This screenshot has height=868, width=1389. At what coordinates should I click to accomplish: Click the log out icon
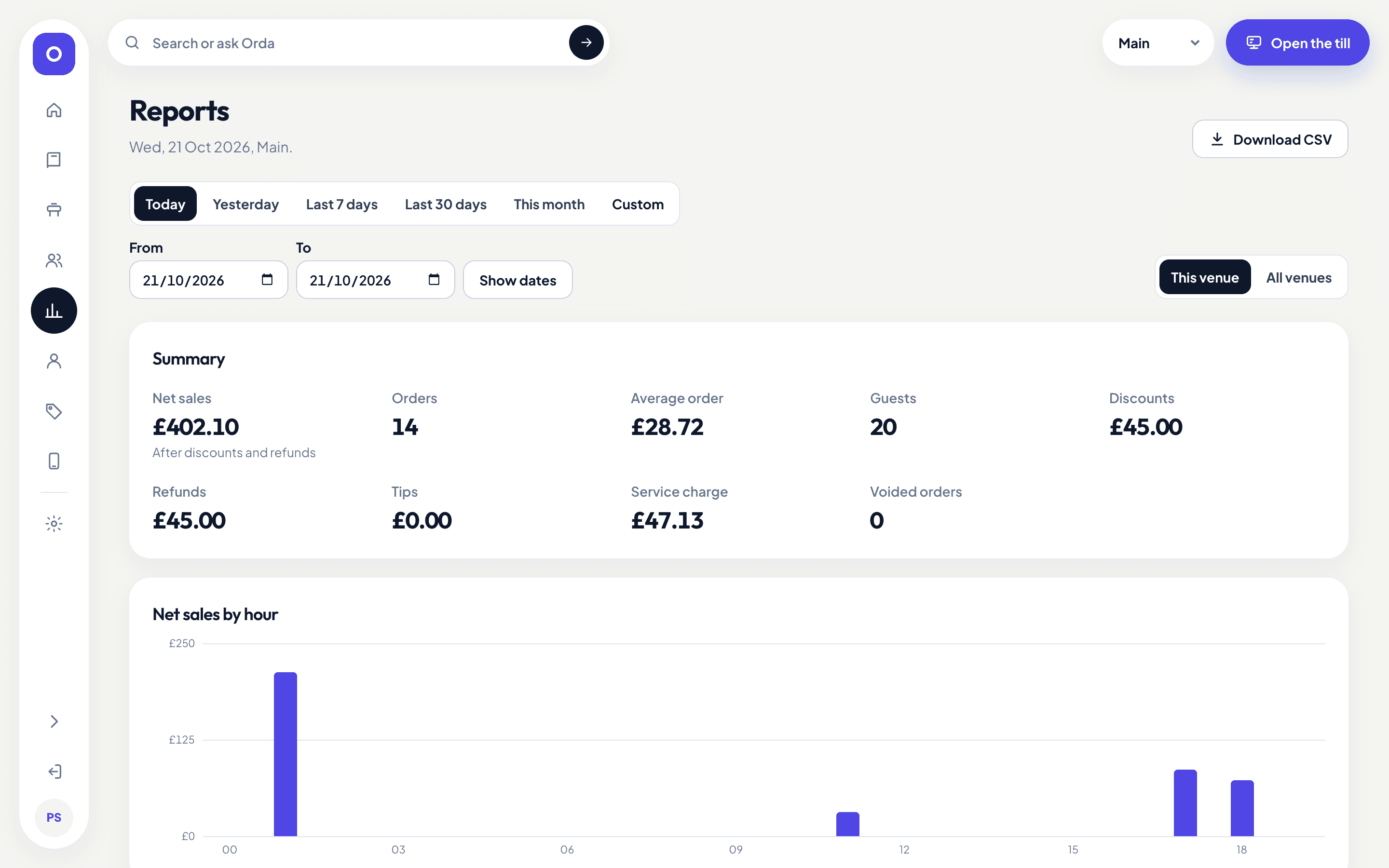54,772
